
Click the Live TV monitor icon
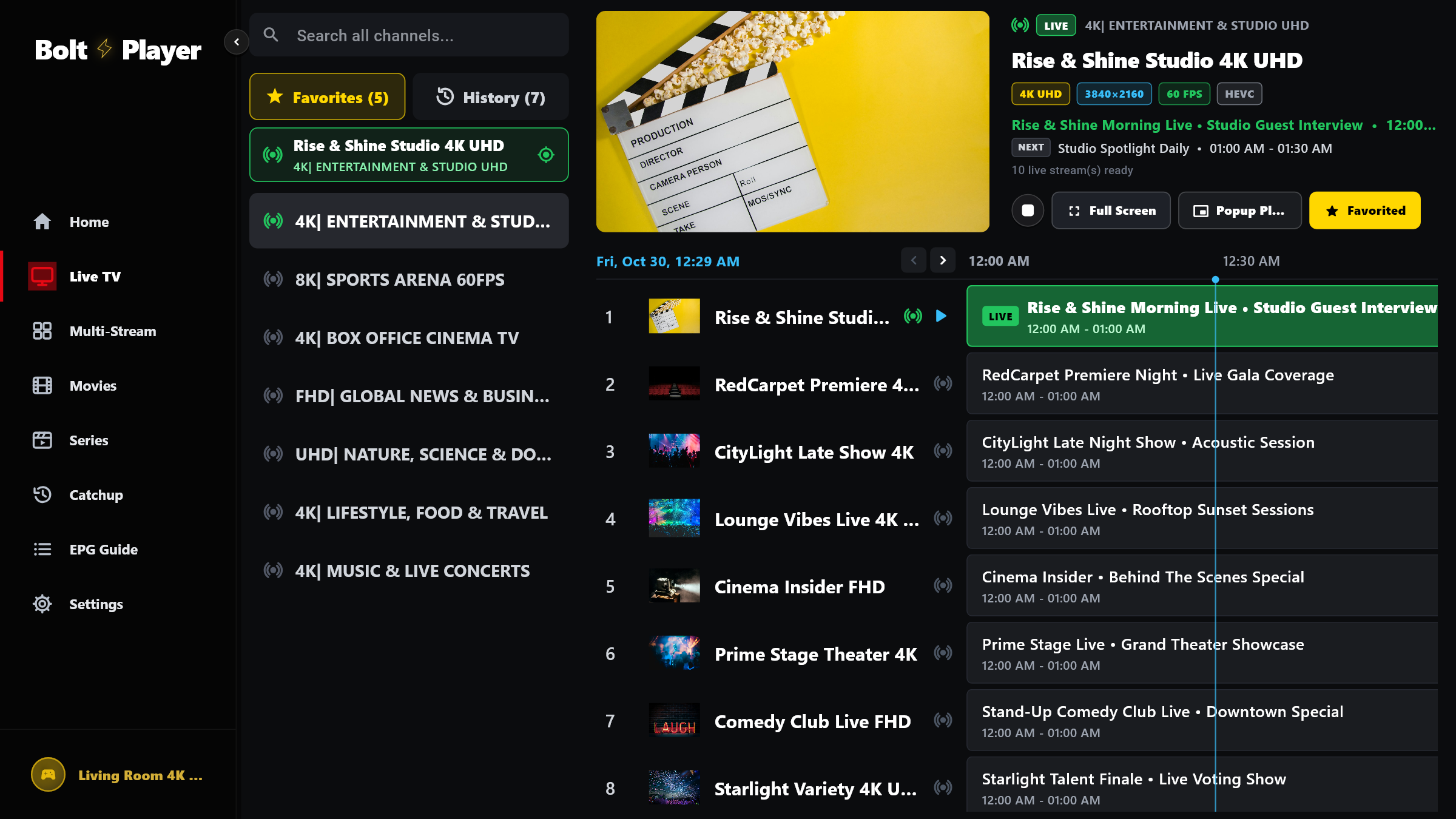click(x=42, y=276)
